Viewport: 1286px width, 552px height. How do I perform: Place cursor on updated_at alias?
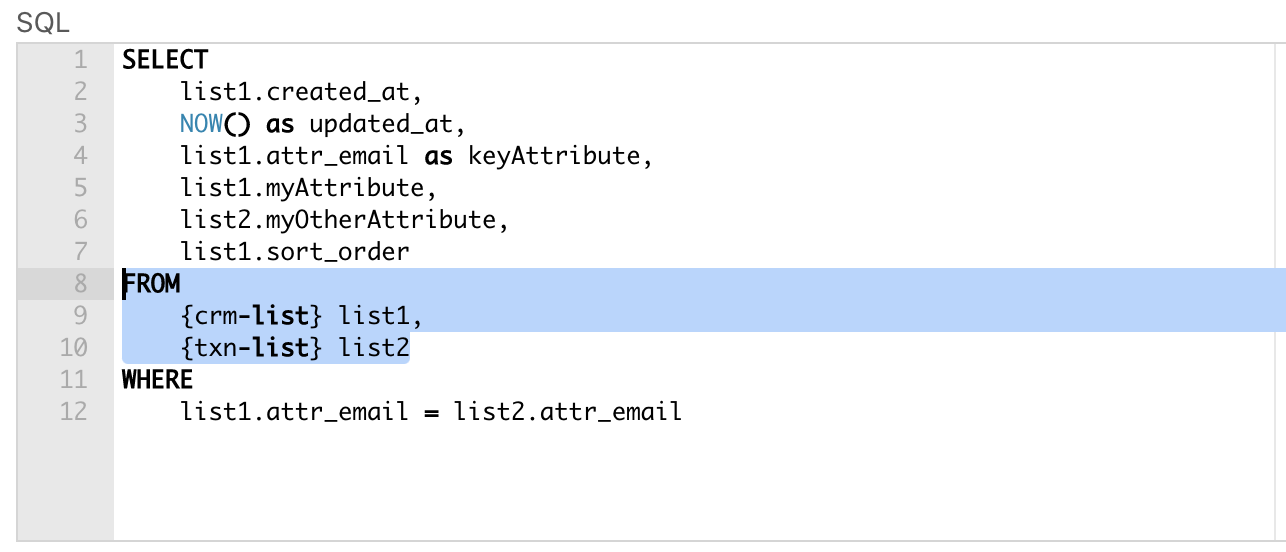point(380,124)
